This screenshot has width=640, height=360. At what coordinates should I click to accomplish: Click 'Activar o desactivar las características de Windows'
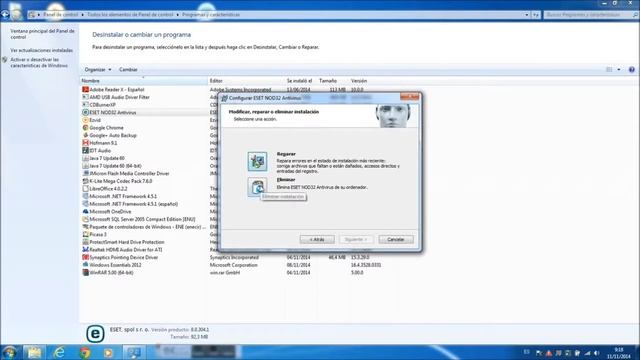(x=39, y=62)
